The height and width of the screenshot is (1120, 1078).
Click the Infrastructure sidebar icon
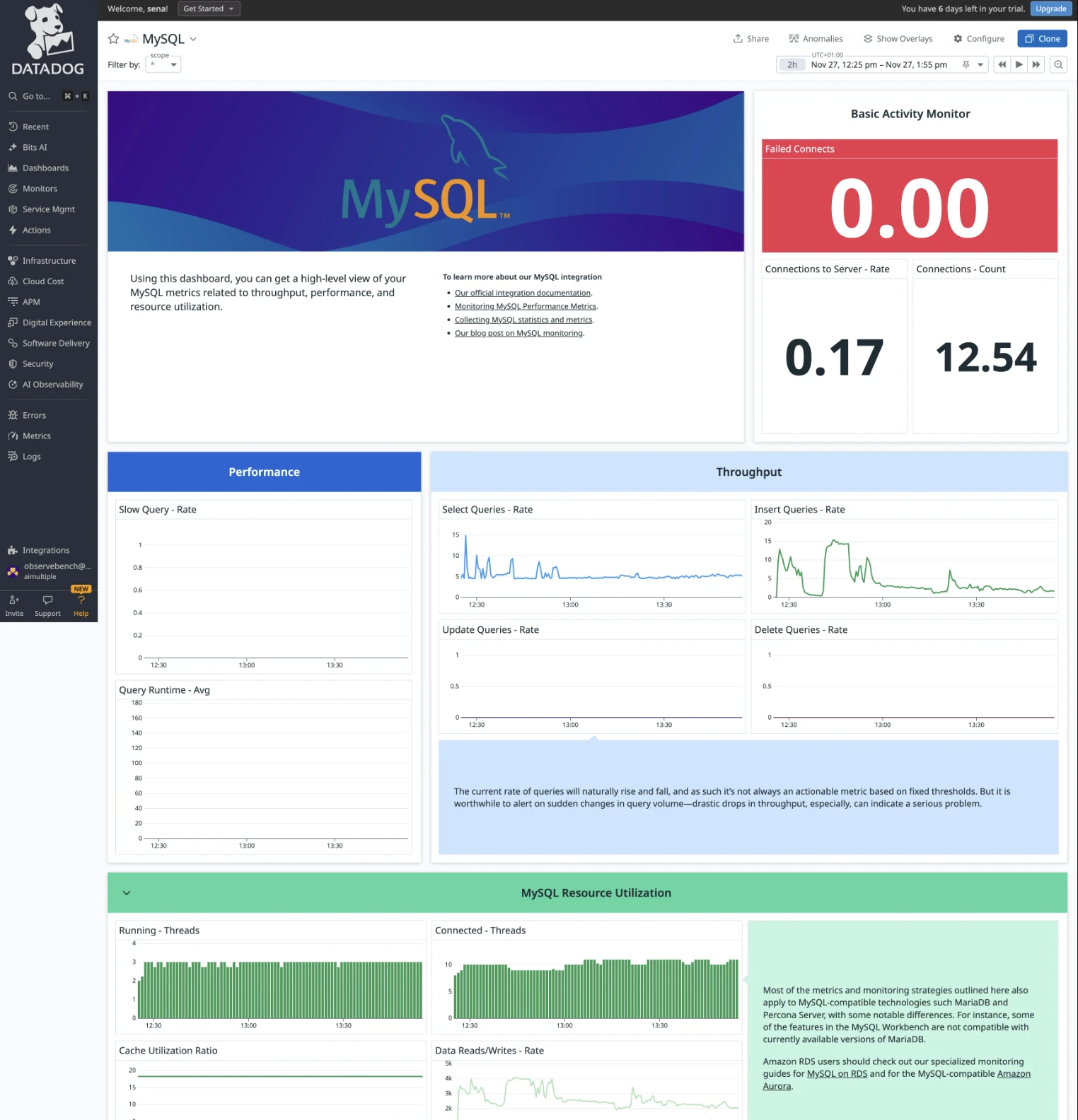(x=13, y=260)
